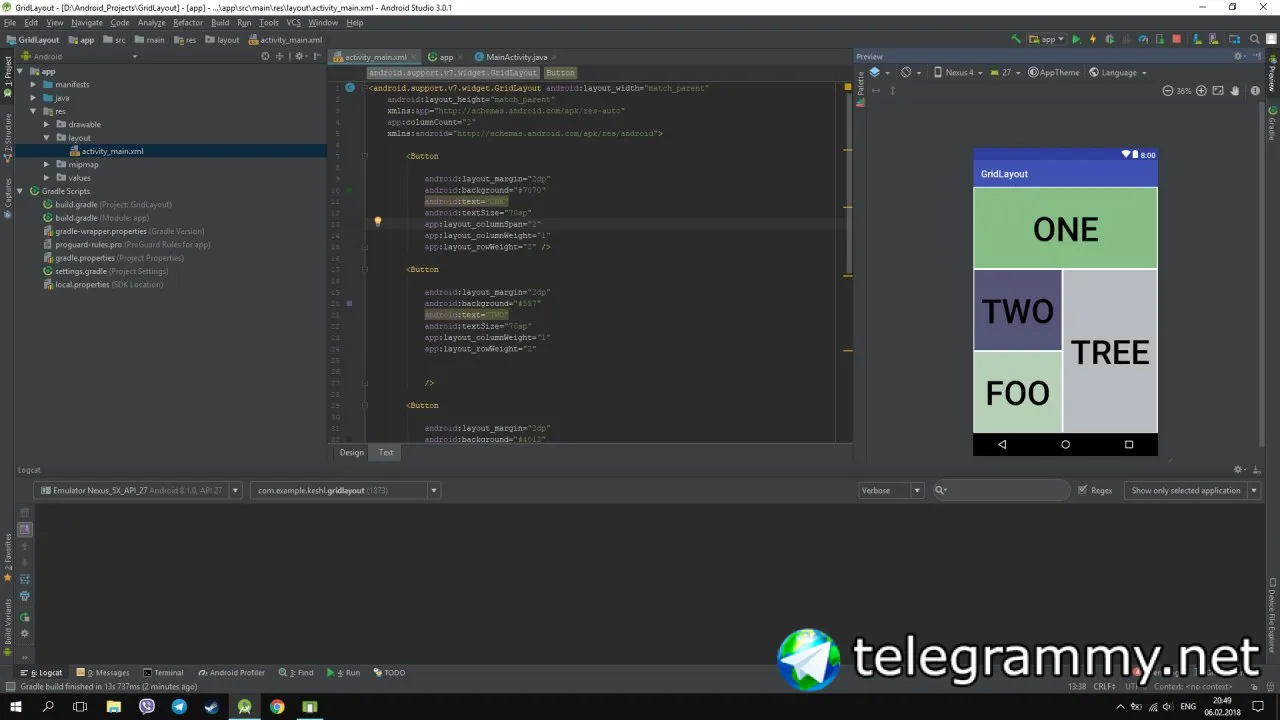Open the Build menu
This screenshot has height=720, width=1280.
(x=220, y=22)
